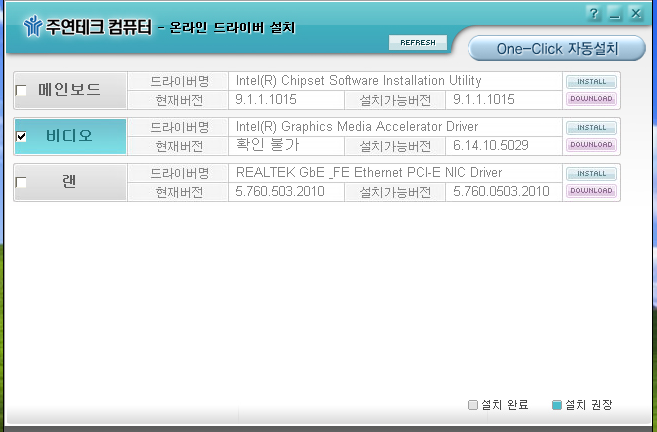Click the 온라인 드라이버 설치 title text
Viewport: 657px width, 432px height.
point(233,28)
